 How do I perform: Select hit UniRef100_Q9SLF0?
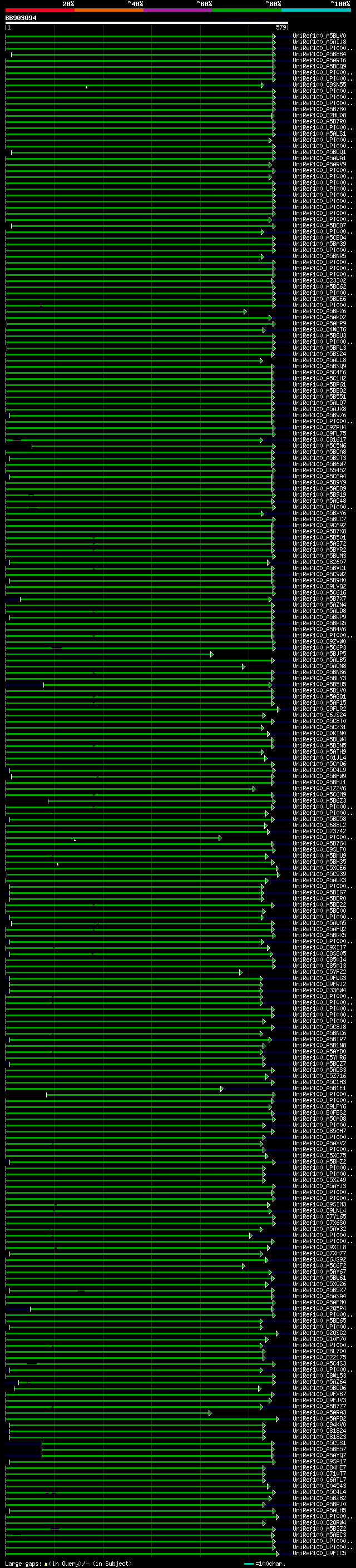(x=319, y=850)
